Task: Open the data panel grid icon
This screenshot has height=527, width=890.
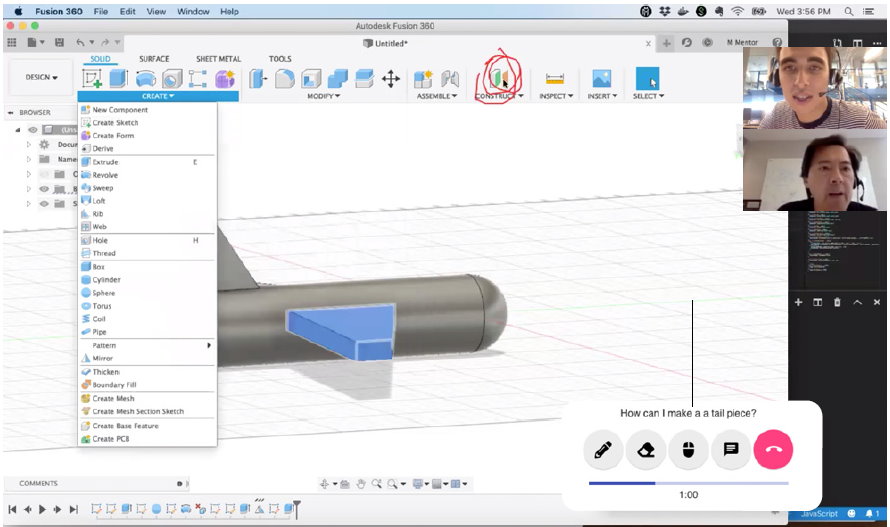Action: pyautogui.click(x=11, y=42)
